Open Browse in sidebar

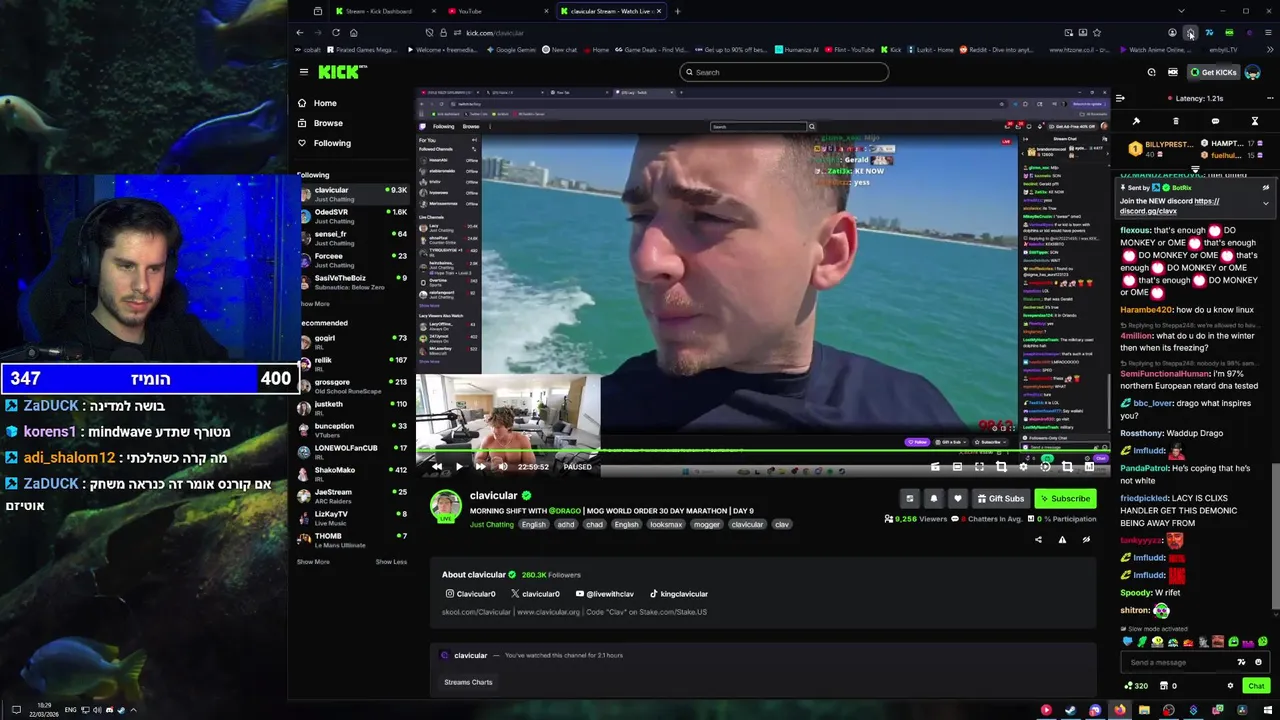tap(328, 123)
